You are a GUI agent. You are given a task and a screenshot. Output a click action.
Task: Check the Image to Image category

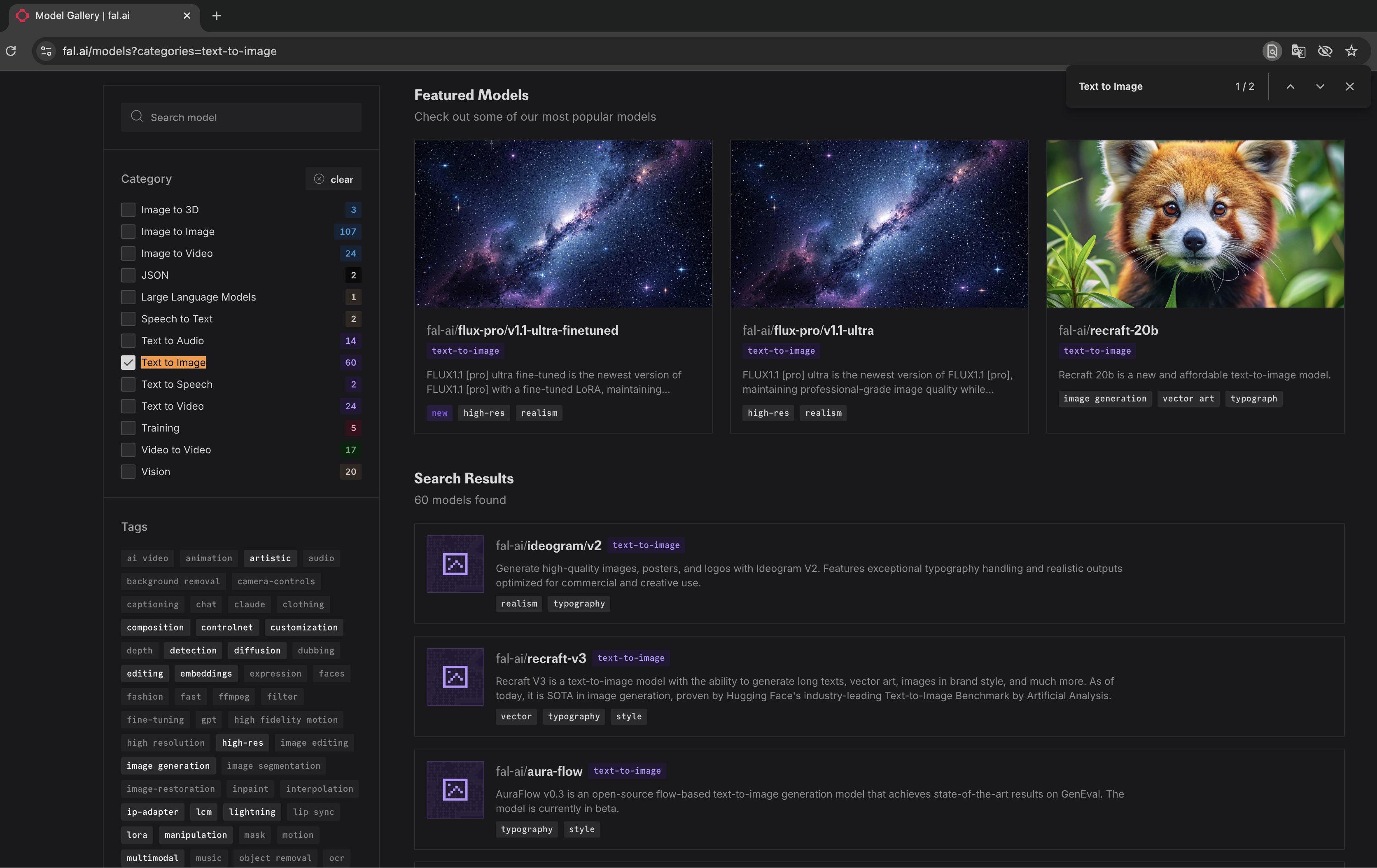128,231
